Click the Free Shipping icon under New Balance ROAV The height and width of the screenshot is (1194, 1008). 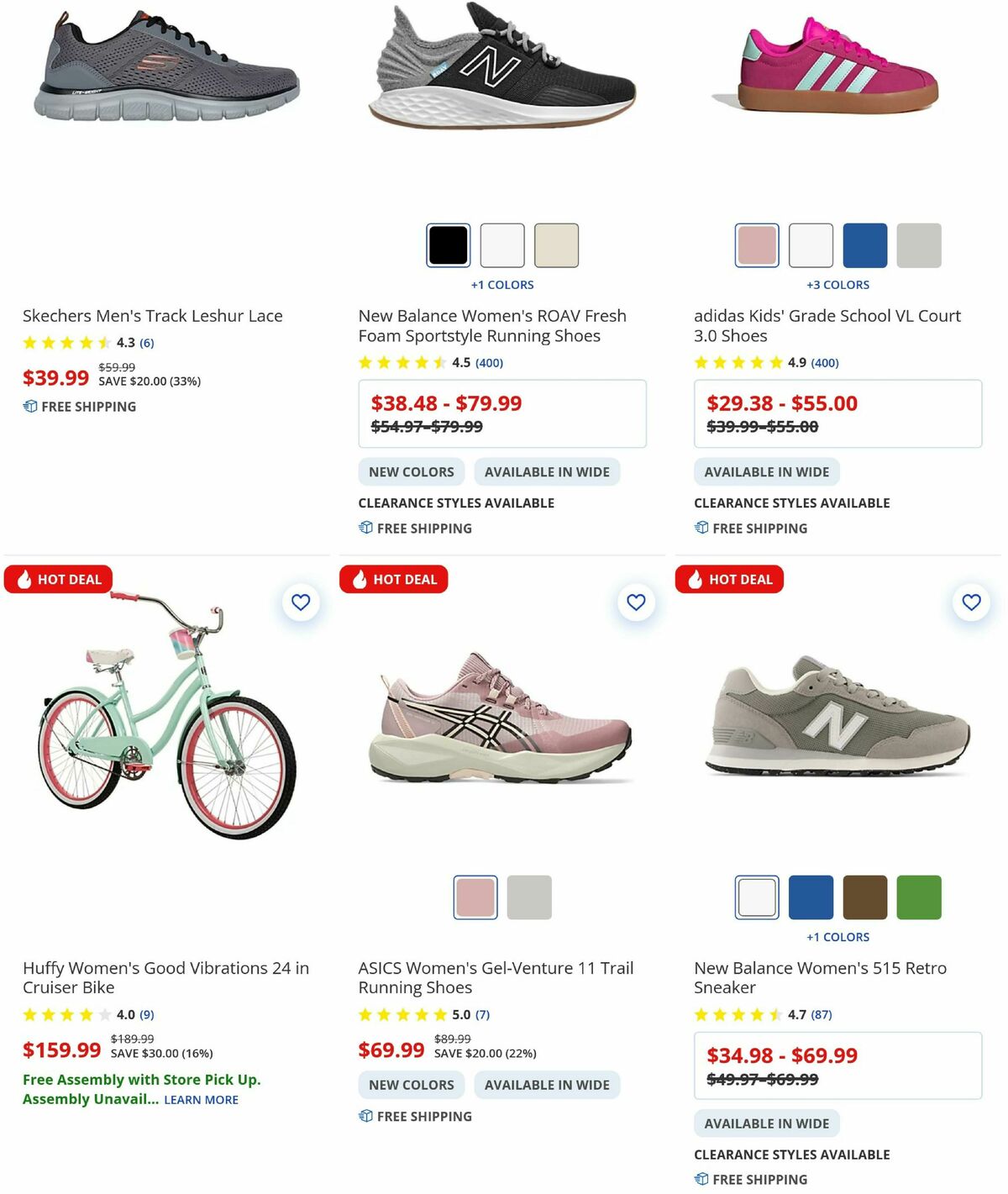click(365, 529)
